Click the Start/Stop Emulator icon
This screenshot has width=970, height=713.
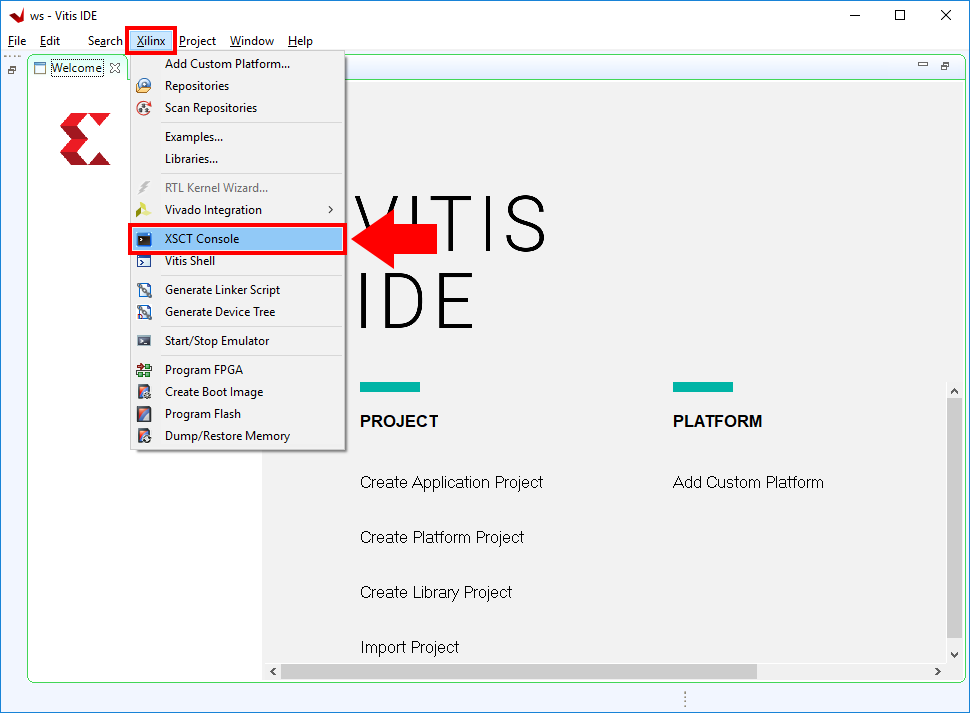(x=144, y=341)
